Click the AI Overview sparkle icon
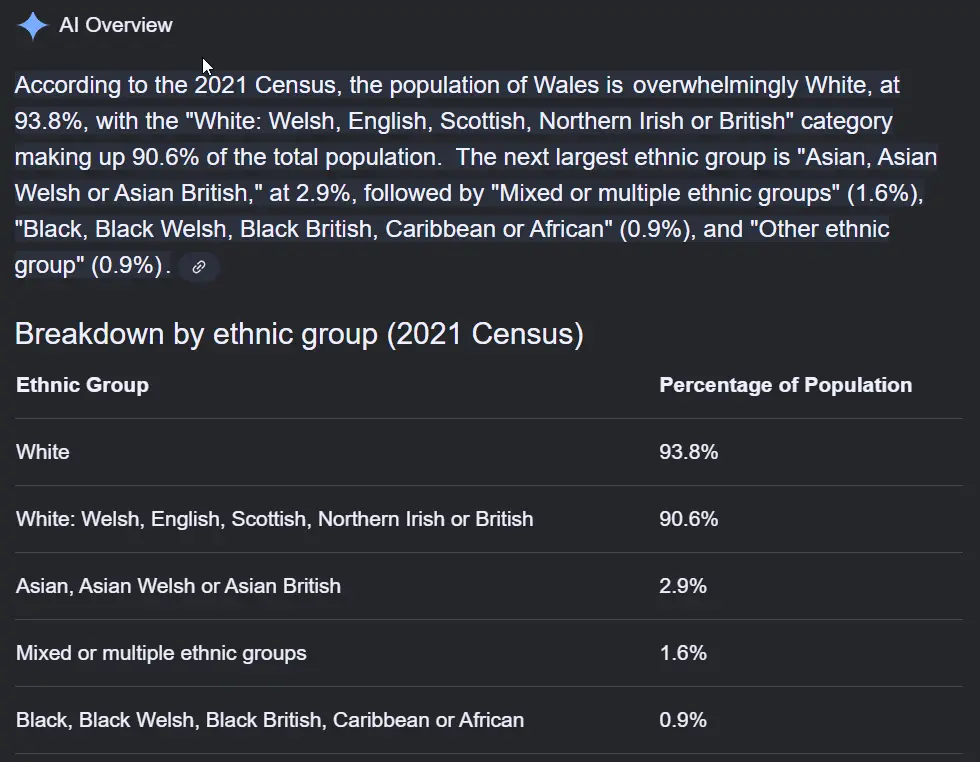Image resolution: width=980 pixels, height=762 pixels. (x=32, y=26)
